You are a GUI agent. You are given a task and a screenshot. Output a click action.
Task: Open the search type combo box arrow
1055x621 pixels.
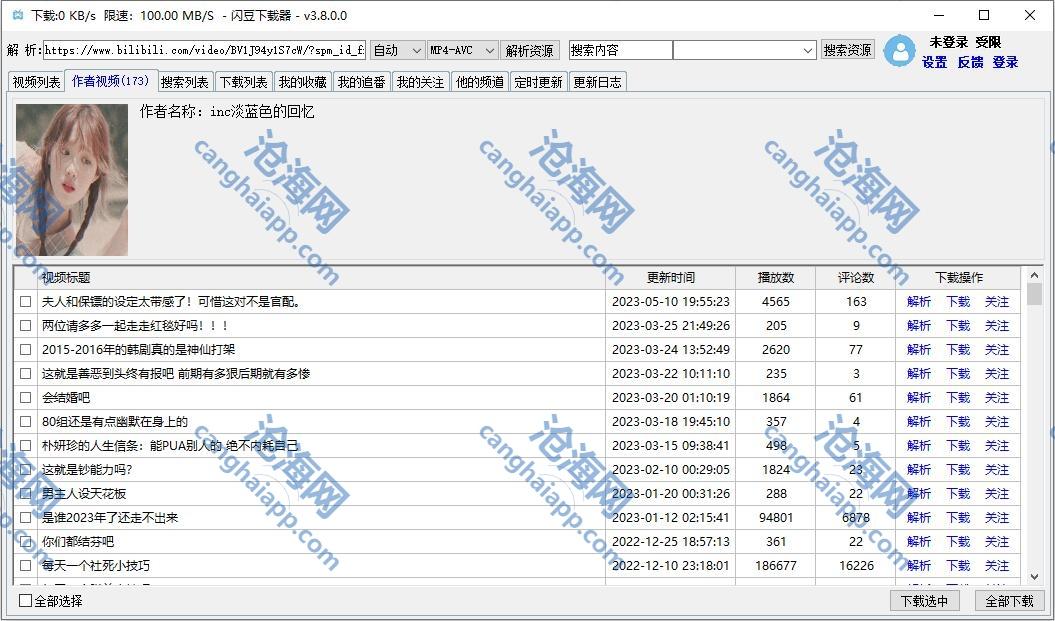808,50
